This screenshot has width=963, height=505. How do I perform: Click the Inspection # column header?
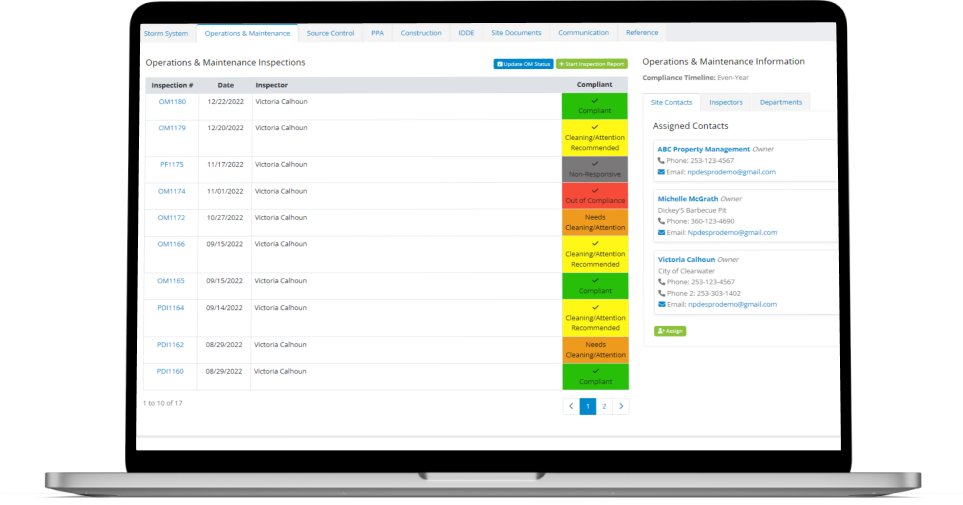172,85
